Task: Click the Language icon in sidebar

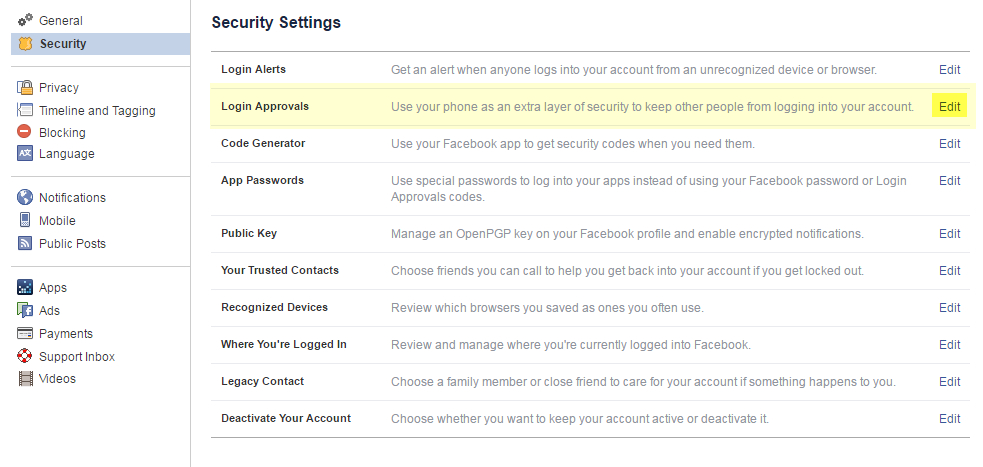Action: click(x=25, y=154)
